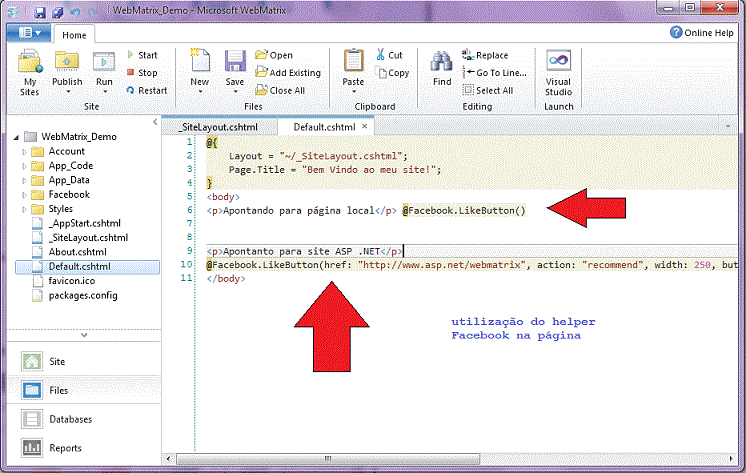Close the Default.cshtml tab
The height and width of the screenshot is (473, 746).
coord(364,126)
